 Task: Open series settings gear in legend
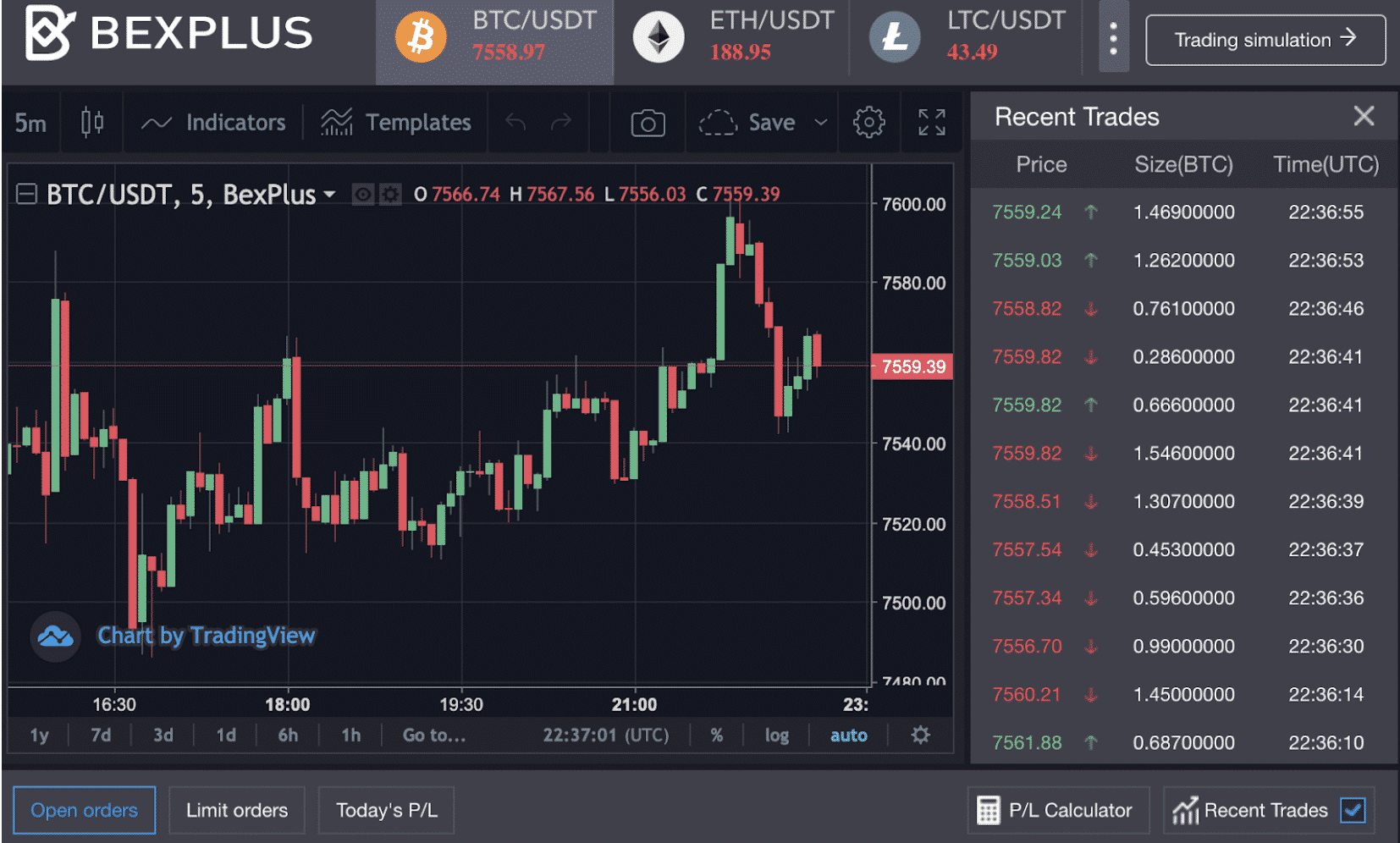pos(390,195)
